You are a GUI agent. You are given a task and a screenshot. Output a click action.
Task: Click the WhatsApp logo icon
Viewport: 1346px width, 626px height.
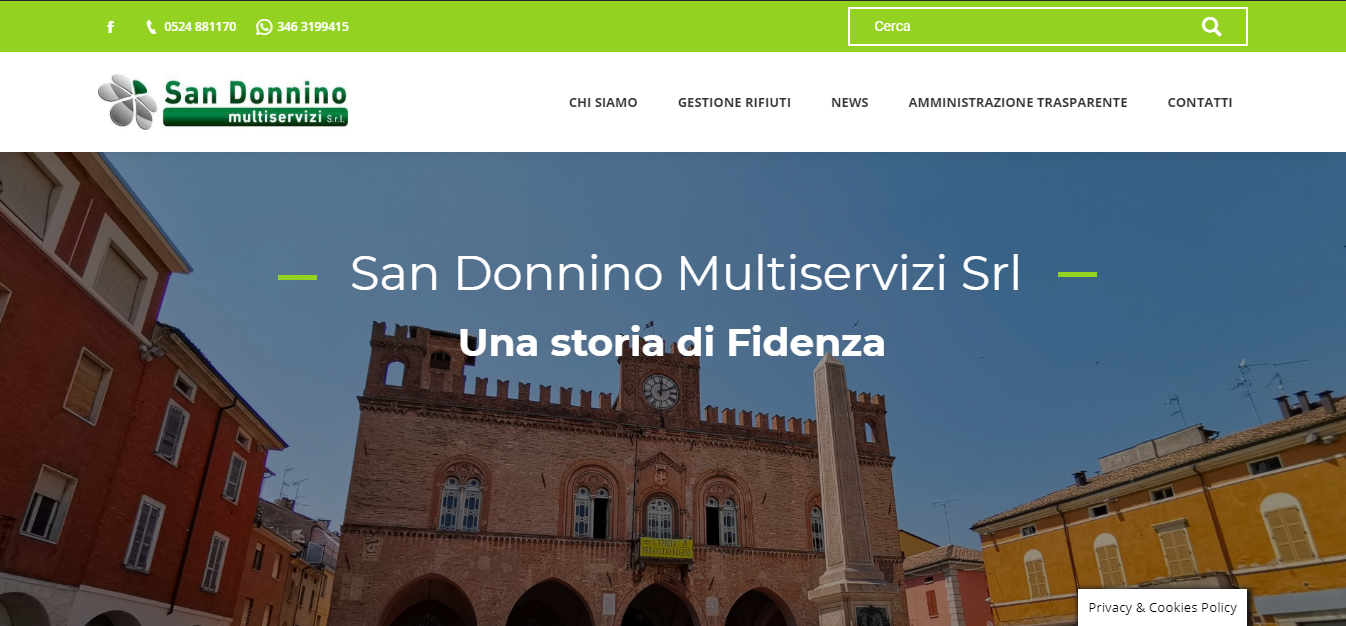(x=264, y=27)
